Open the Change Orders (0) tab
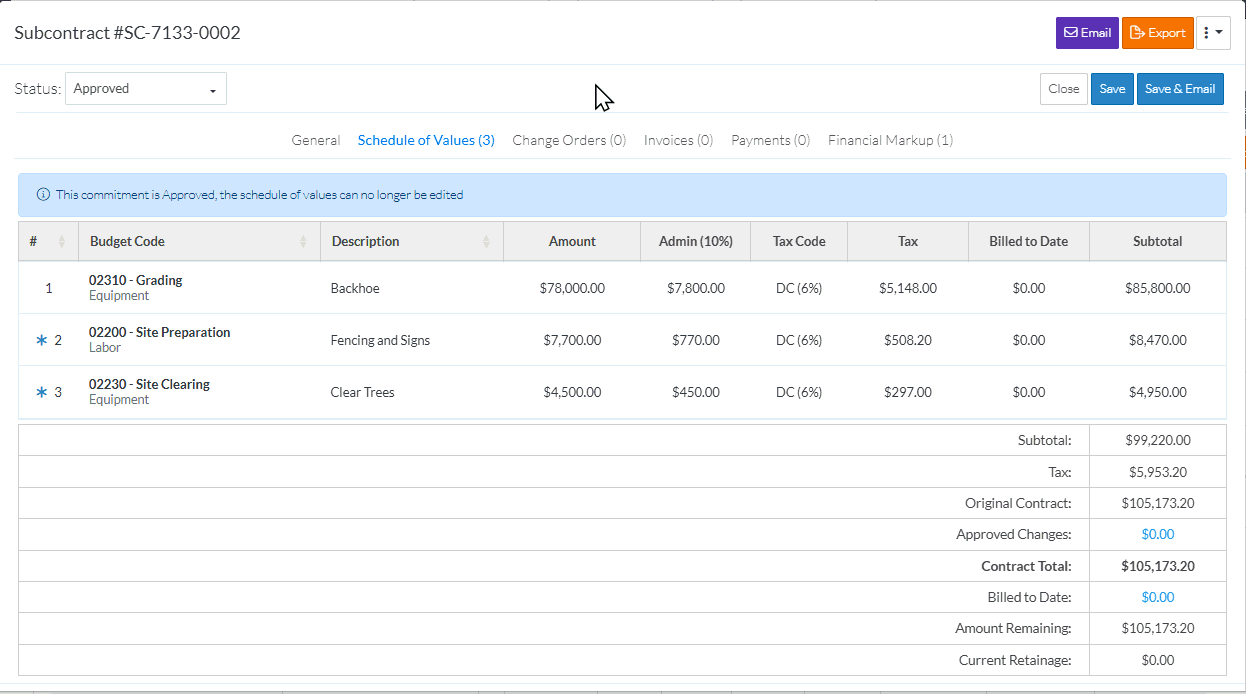Image resolution: width=1246 pixels, height=694 pixels. click(x=569, y=141)
